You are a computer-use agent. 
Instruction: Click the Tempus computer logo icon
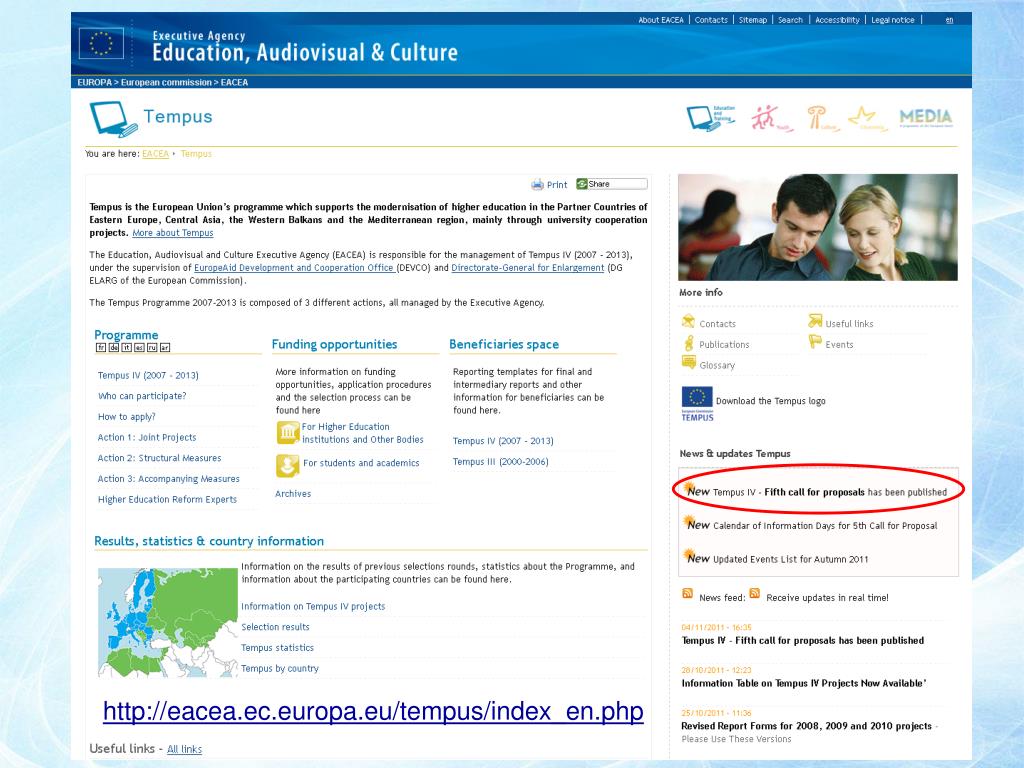tap(114, 119)
